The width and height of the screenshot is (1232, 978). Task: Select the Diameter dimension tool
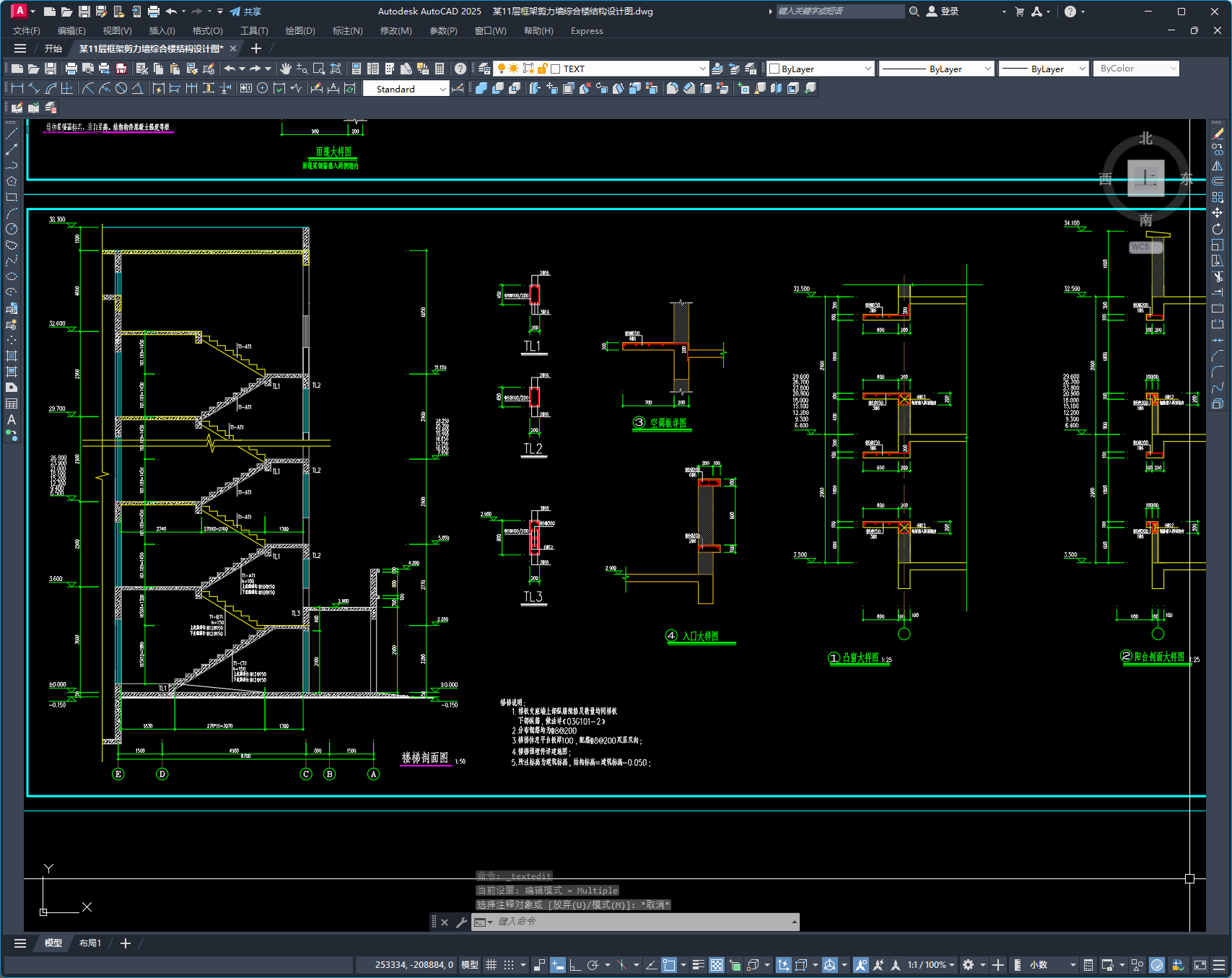[x=121, y=88]
